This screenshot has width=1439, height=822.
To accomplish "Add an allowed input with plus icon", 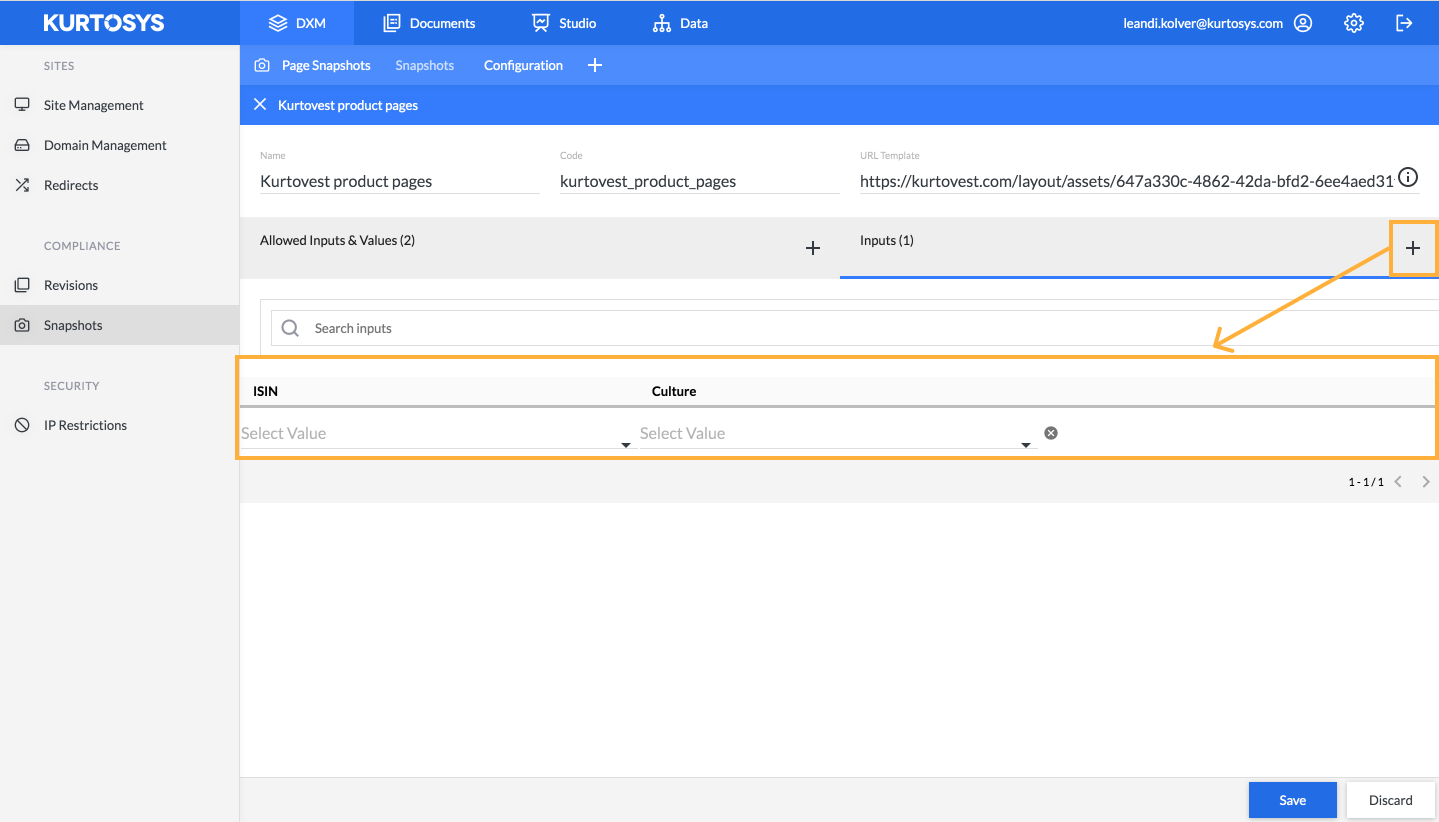I will [813, 248].
